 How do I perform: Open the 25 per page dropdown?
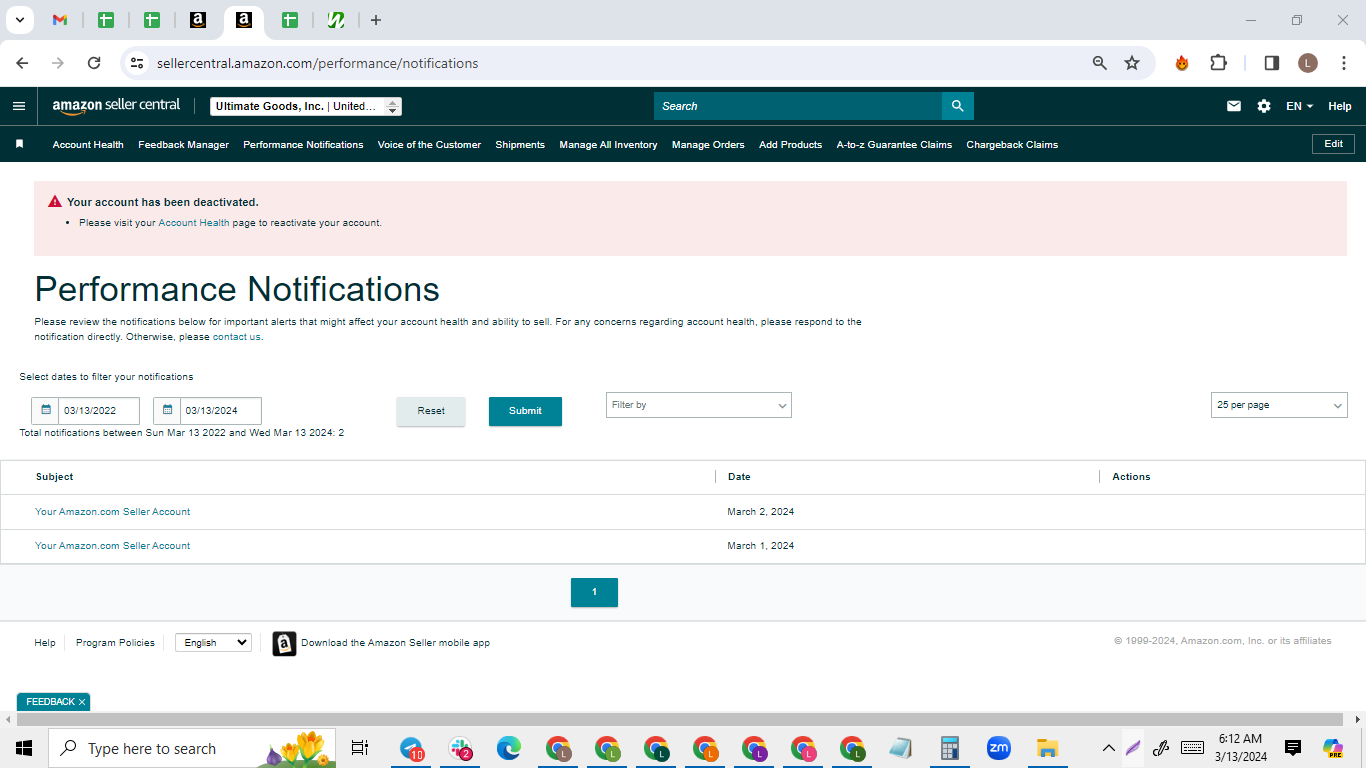pos(1279,405)
